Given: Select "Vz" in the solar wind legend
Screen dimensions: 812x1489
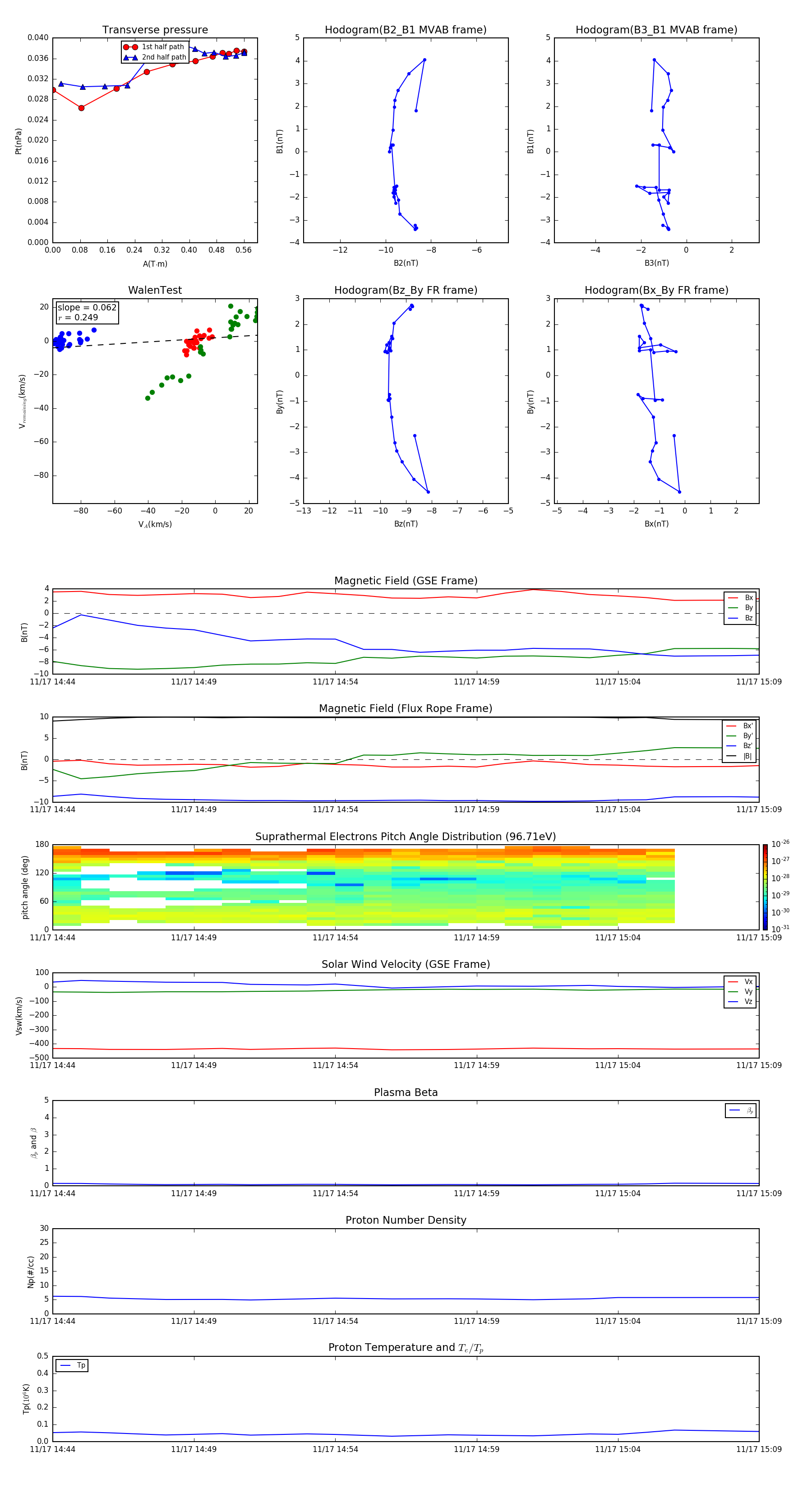Looking at the screenshot, I should pos(740,1001).
